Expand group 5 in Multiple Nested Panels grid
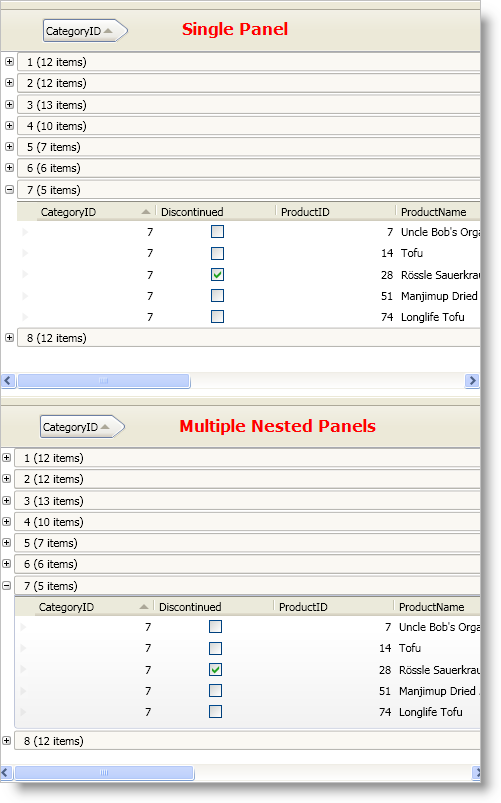This screenshot has width=501, height=803. 7,542
